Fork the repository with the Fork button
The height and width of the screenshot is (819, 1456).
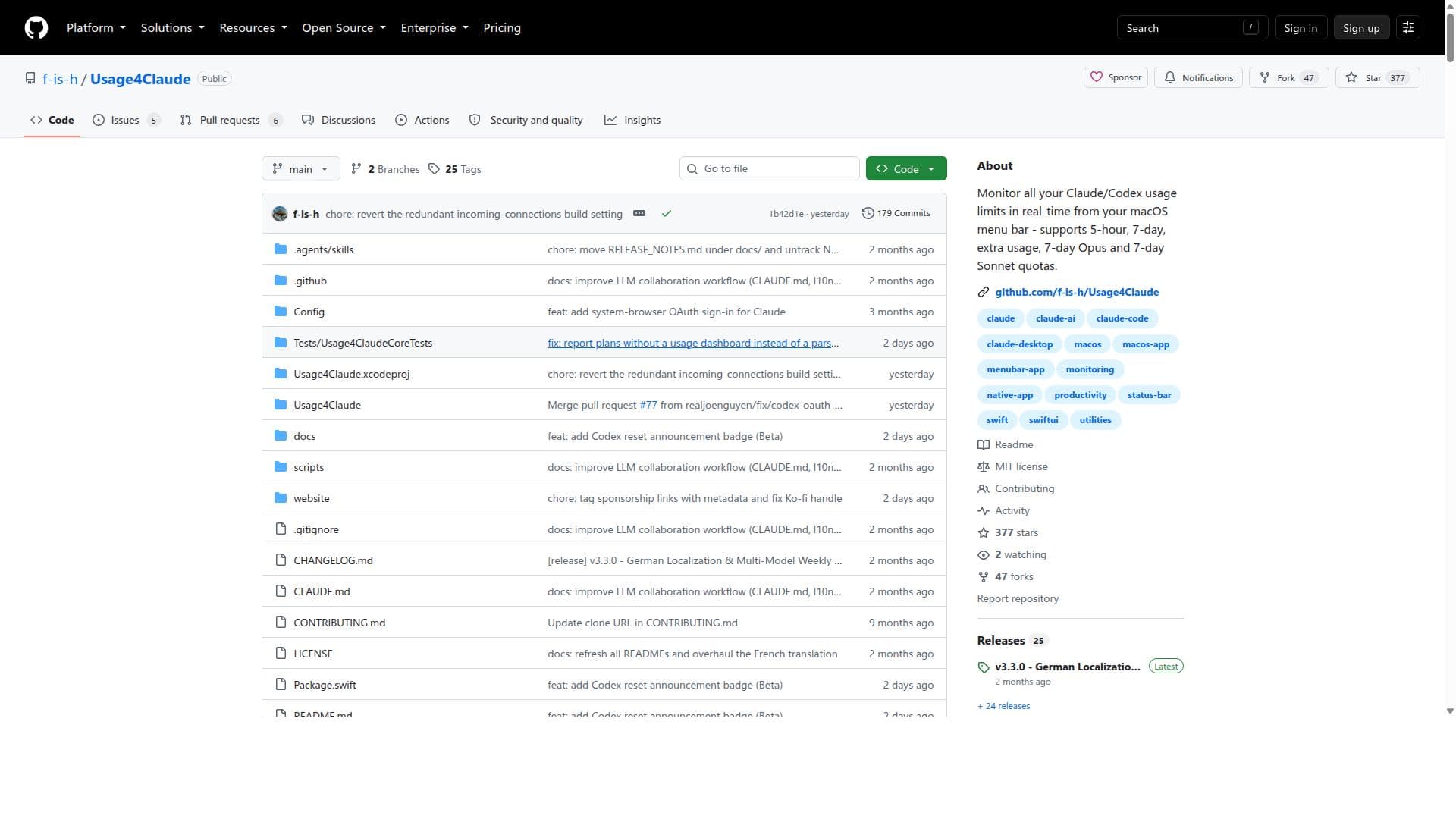click(x=1288, y=77)
